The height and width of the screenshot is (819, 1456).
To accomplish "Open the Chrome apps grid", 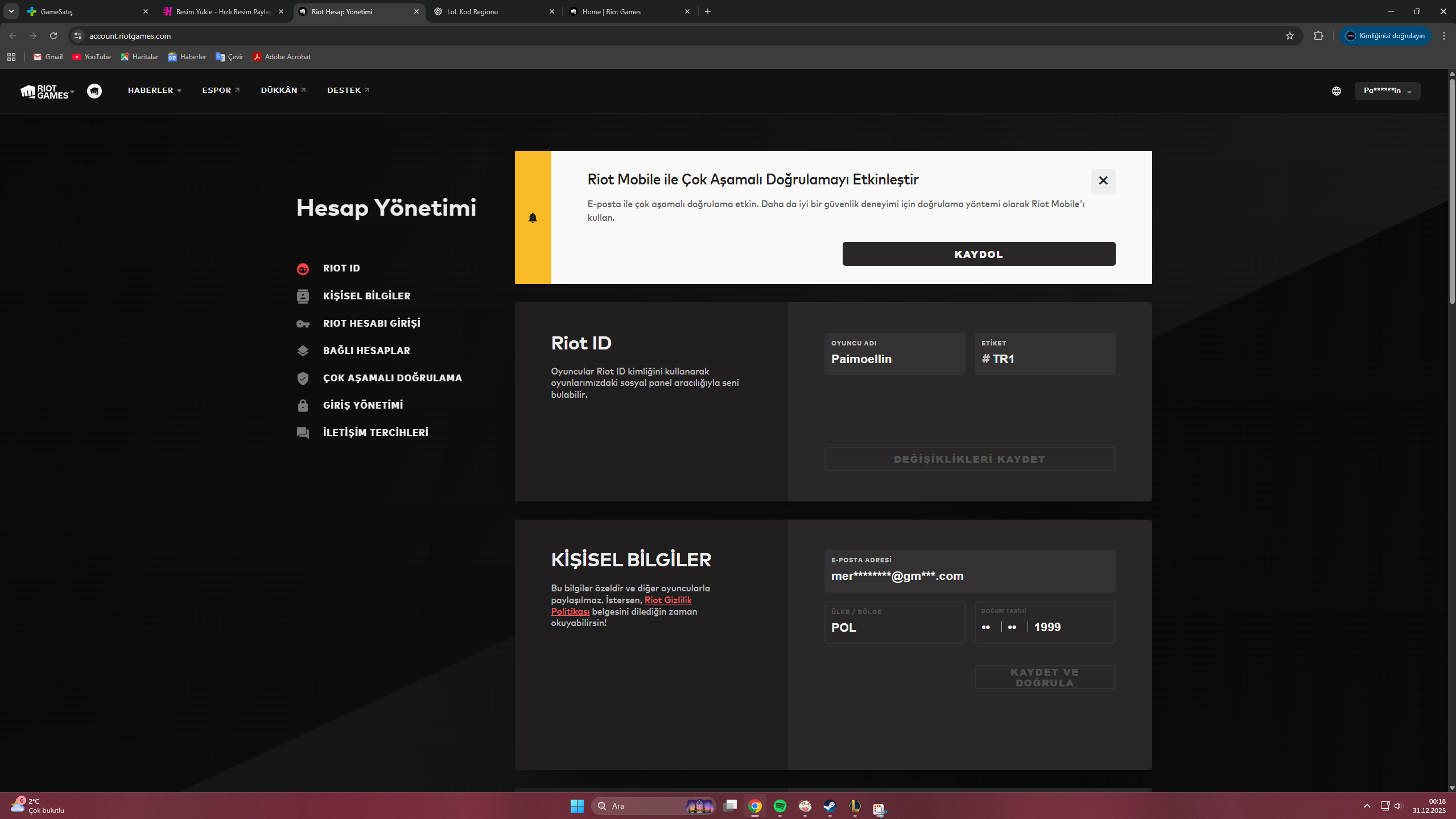I will click(11, 57).
